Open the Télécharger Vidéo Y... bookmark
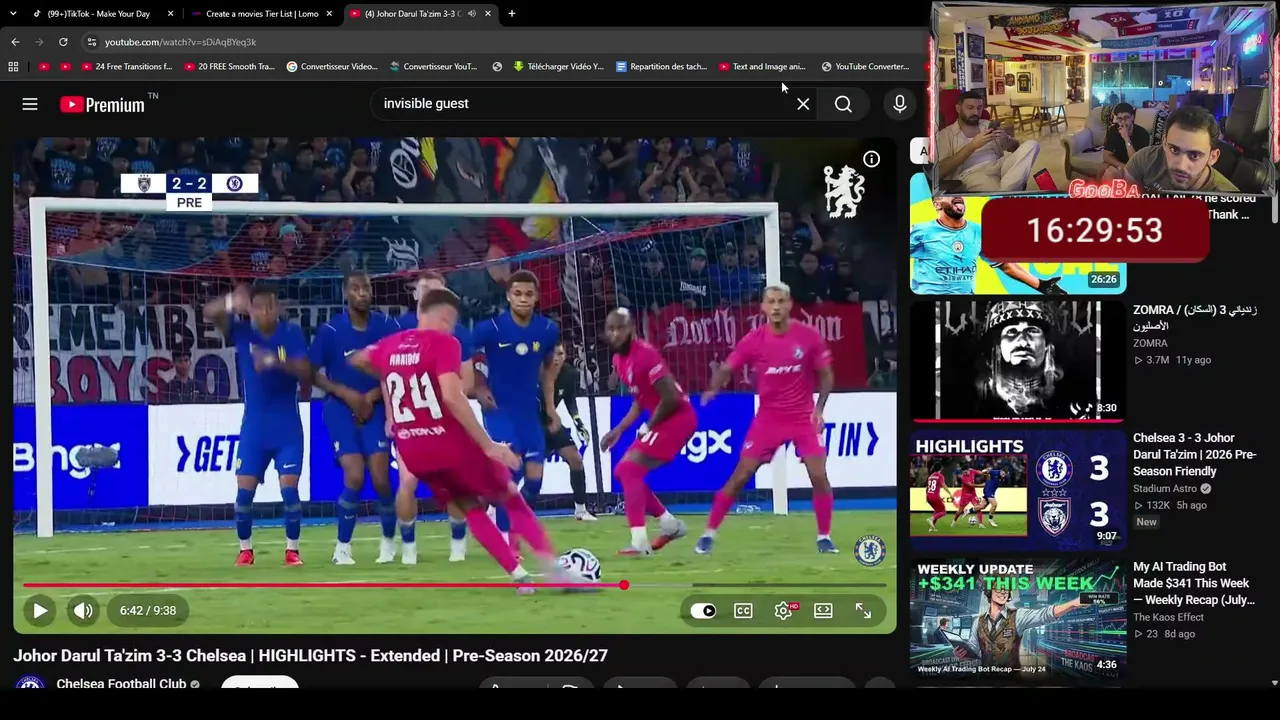The width and height of the screenshot is (1280, 720). point(559,67)
